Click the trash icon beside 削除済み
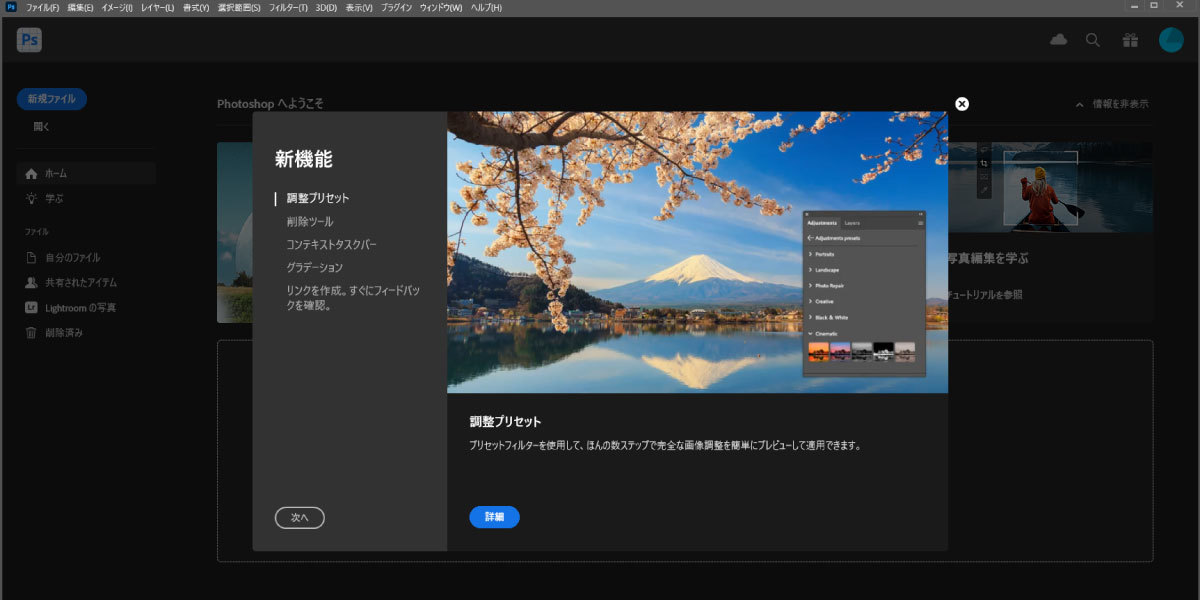Viewport: 1200px width, 600px height. (x=31, y=332)
